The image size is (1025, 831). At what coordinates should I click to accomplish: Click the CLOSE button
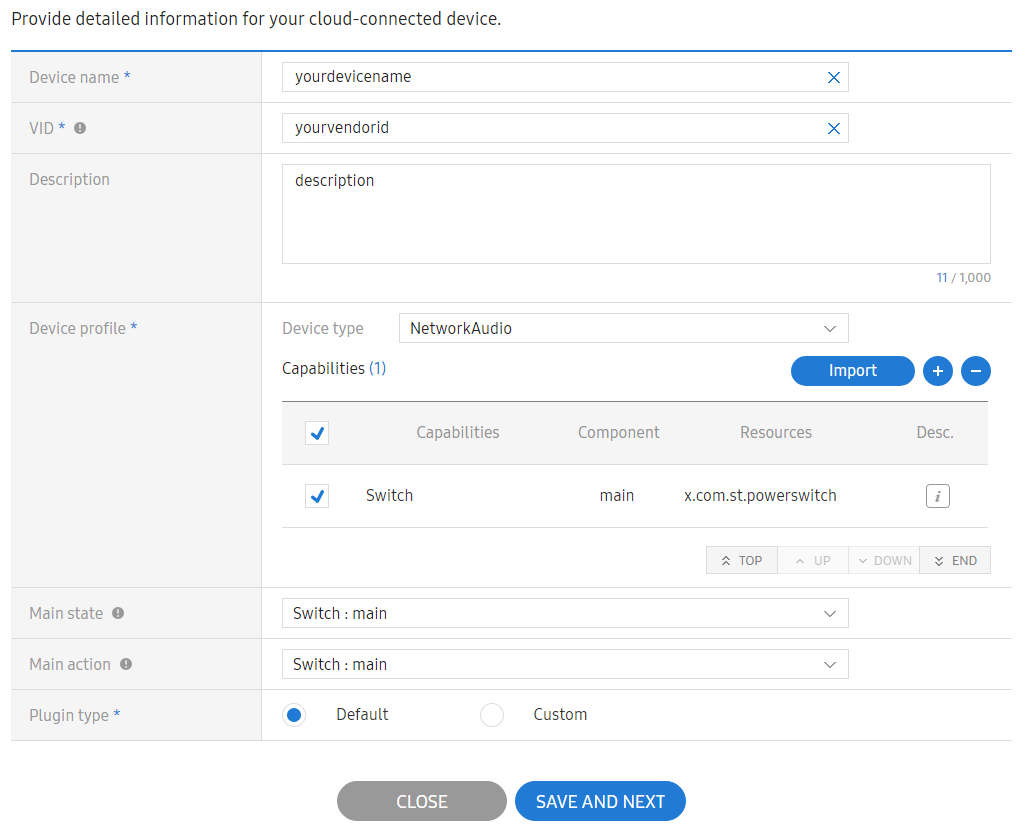421,801
